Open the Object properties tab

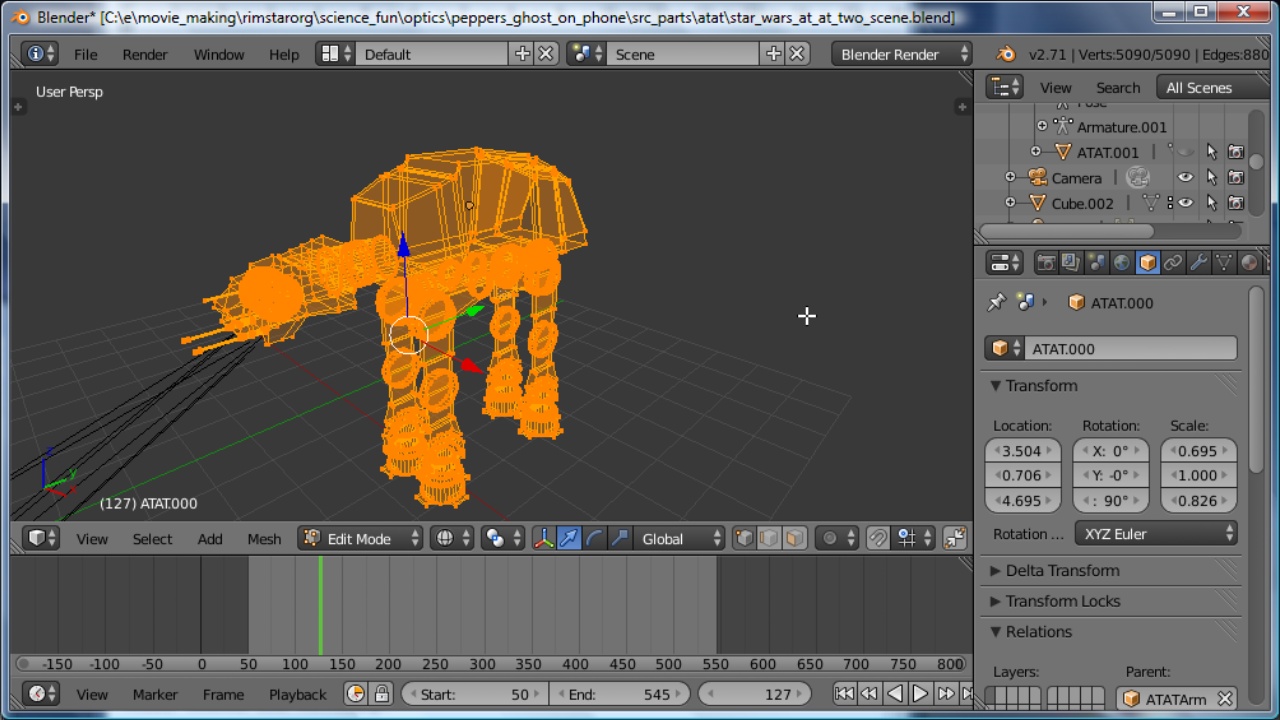[x=1148, y=262]
